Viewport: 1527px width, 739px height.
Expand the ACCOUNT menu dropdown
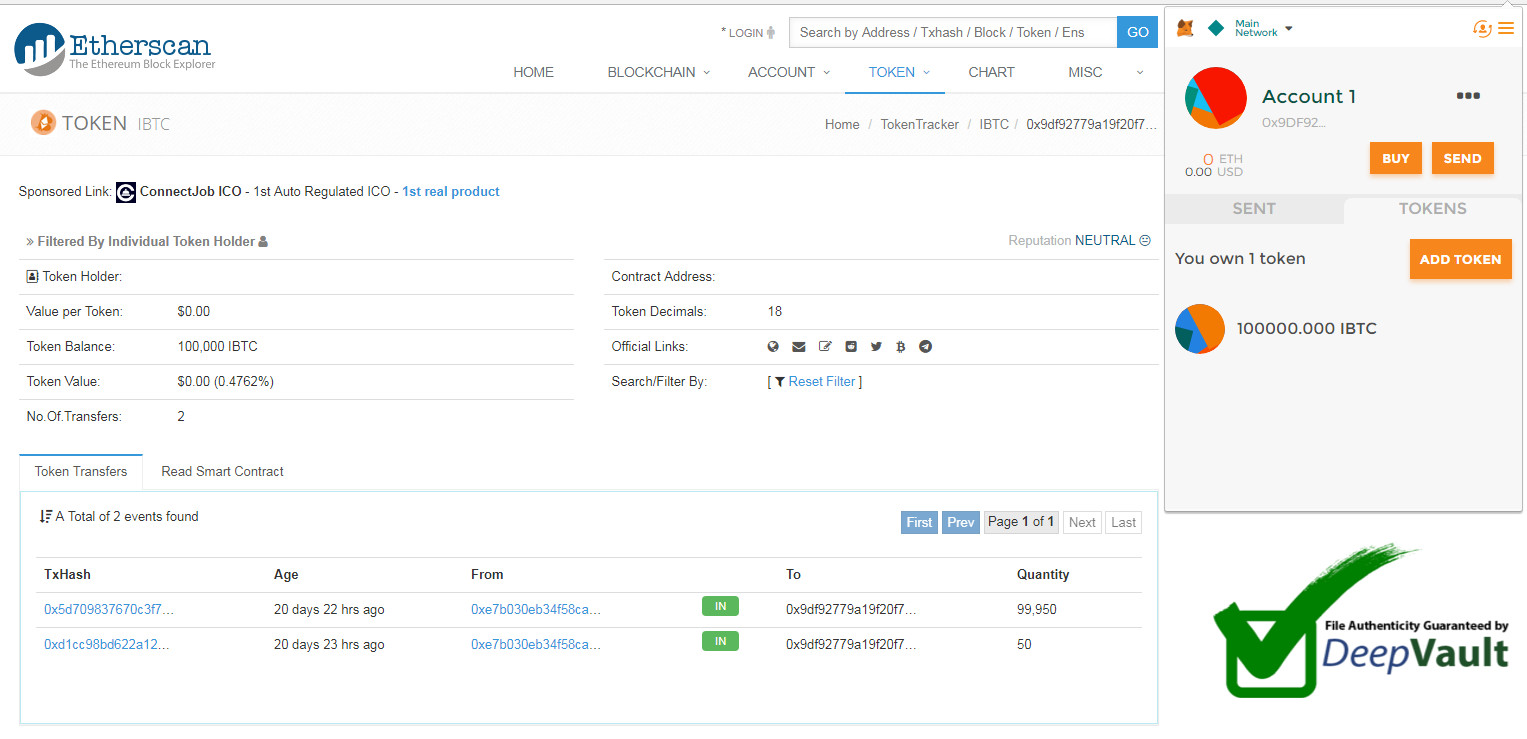pos(826,73)
